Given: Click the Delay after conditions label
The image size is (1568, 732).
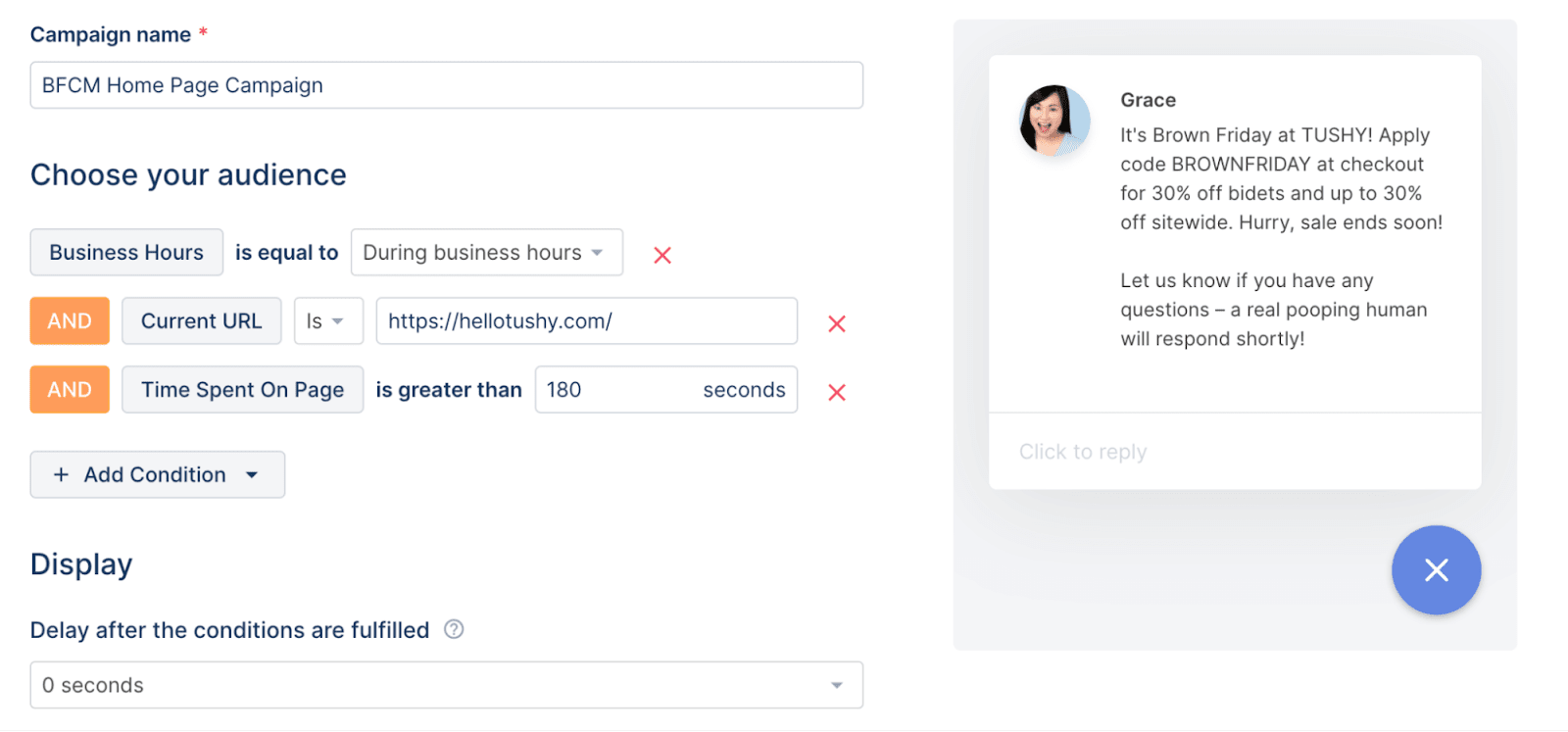Looking at the screenshot, I should tap(230, 630).
